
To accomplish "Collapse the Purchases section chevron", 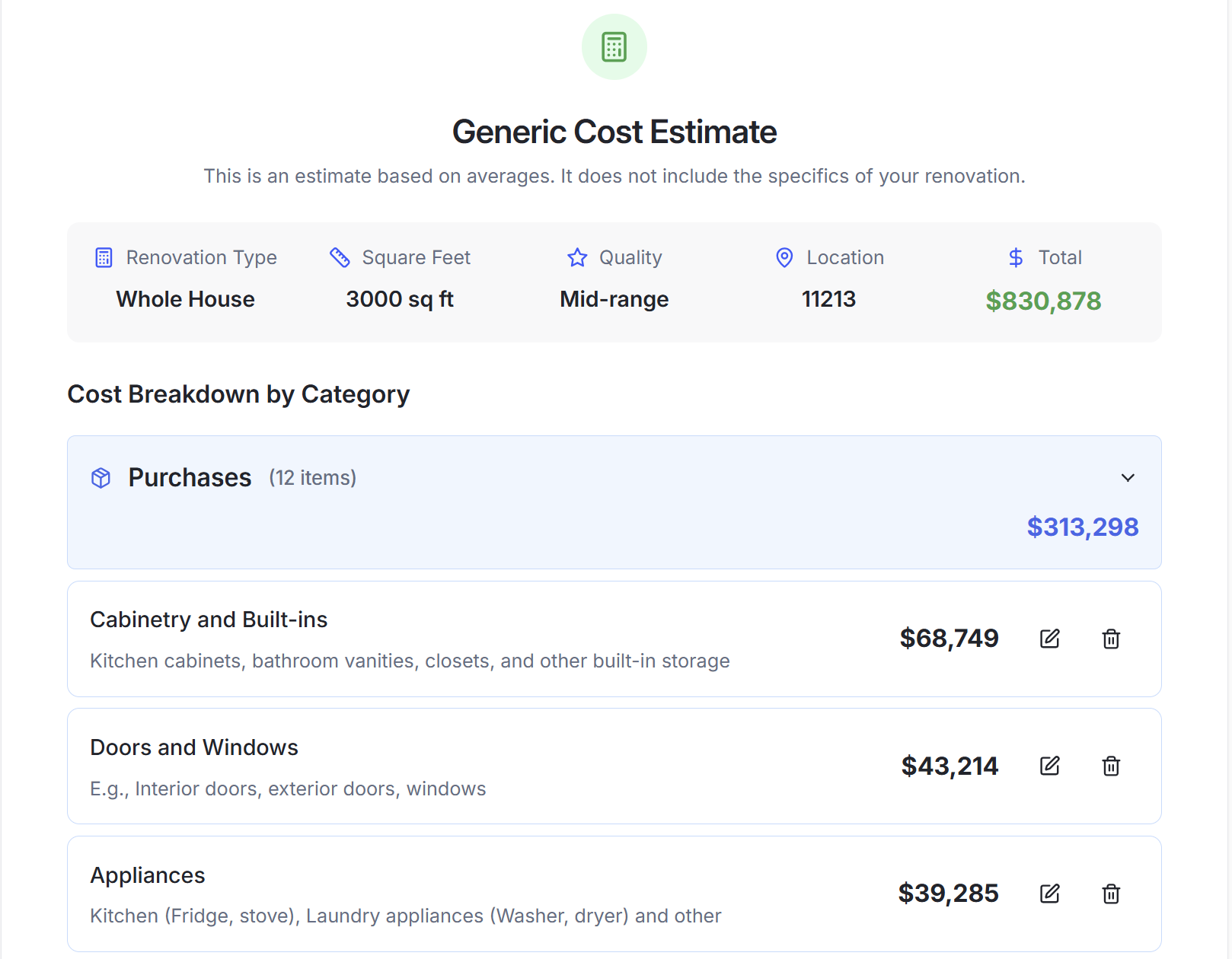I will click(1128, 478).
